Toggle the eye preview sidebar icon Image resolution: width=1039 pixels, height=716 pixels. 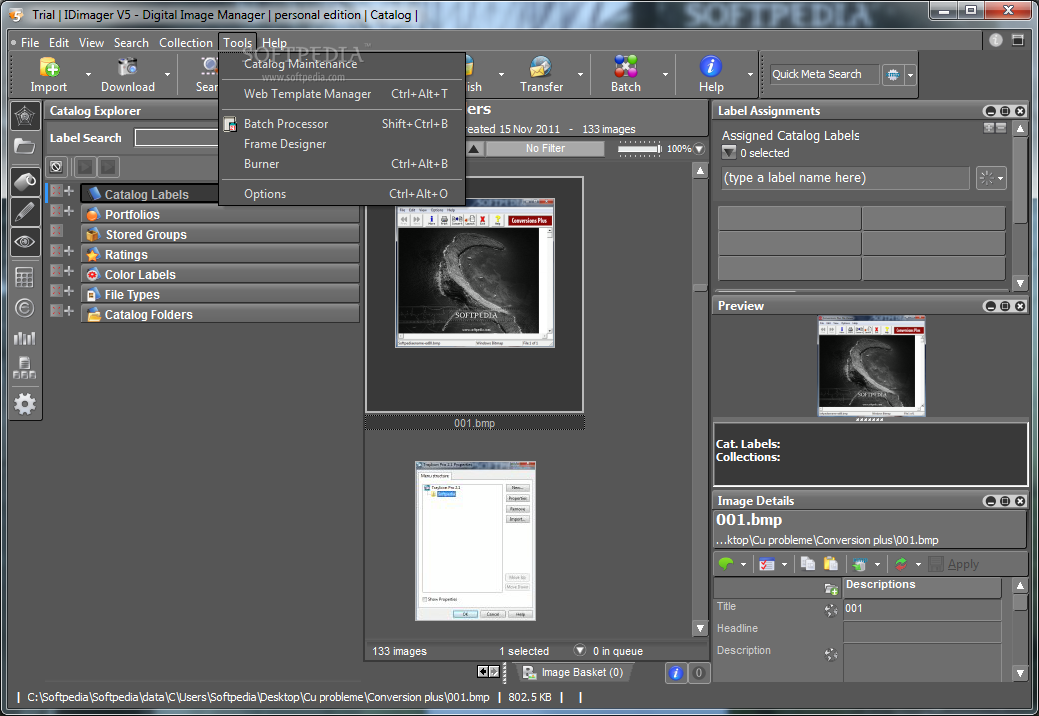click(x=25, y=242)
